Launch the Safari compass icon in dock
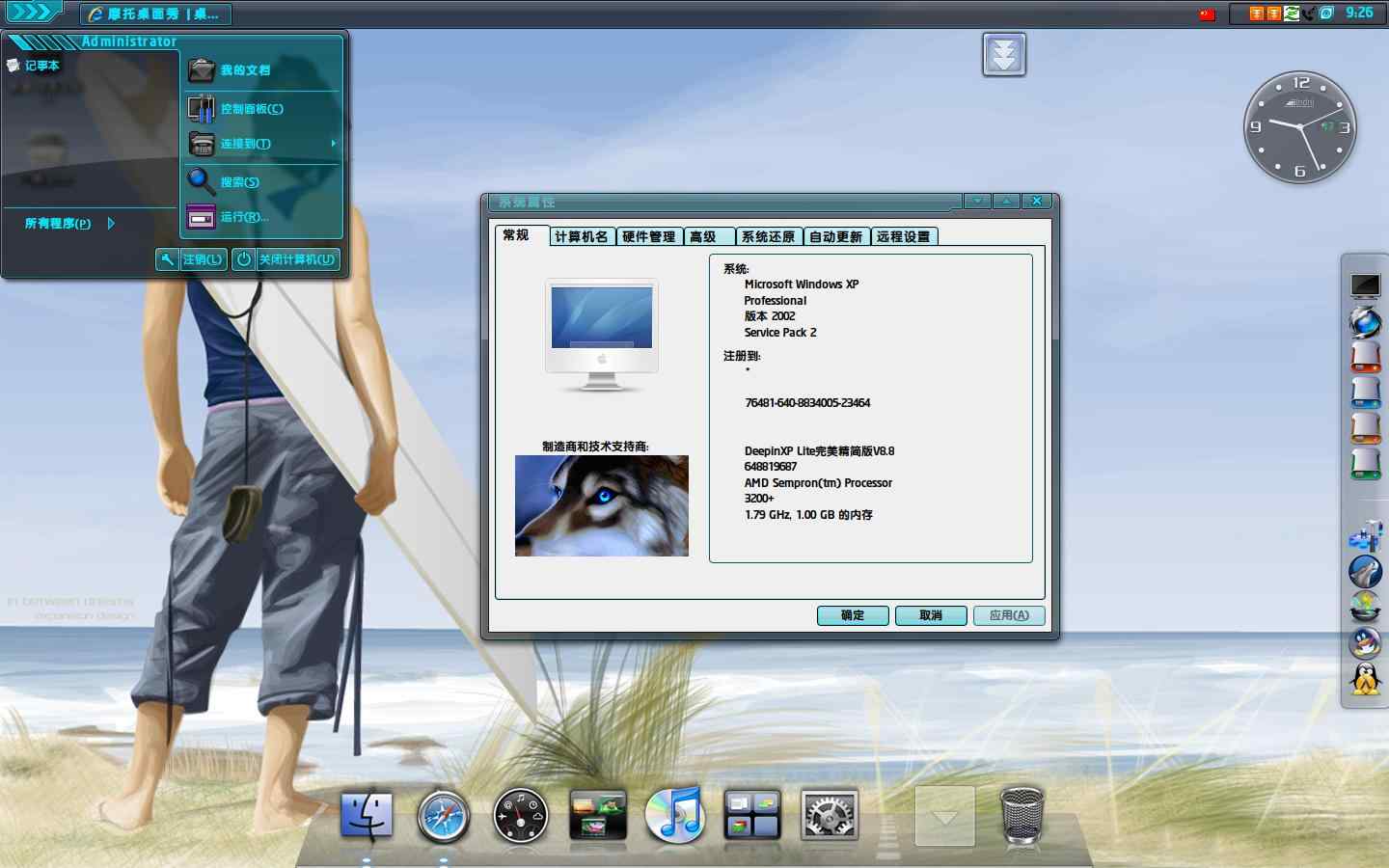This screenshot has height=868, width=1389. tap(444, 817)
